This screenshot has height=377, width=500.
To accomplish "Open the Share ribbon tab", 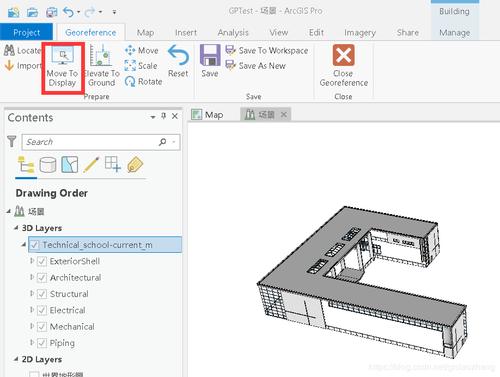I will pyautogui.click(x=408, y=32).
